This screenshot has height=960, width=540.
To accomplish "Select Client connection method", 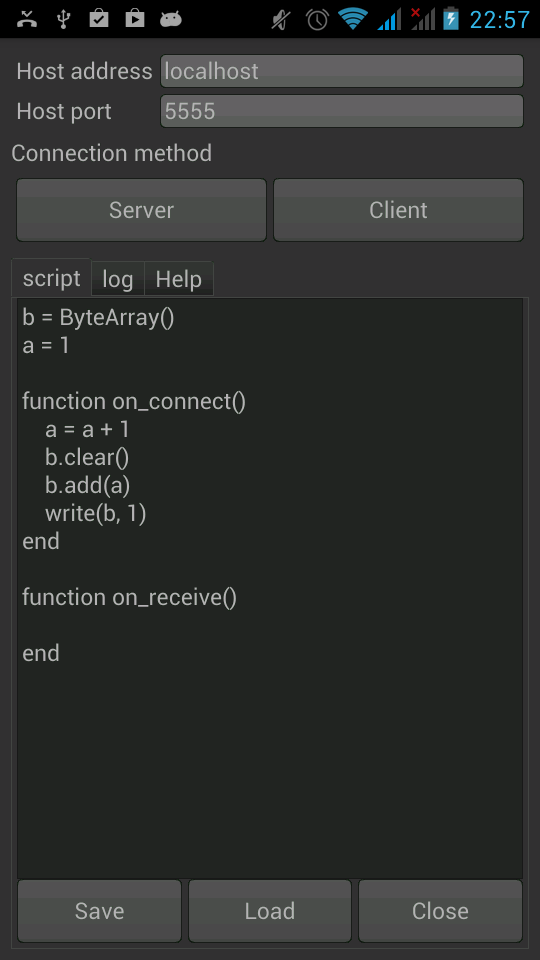I will 398,210.
